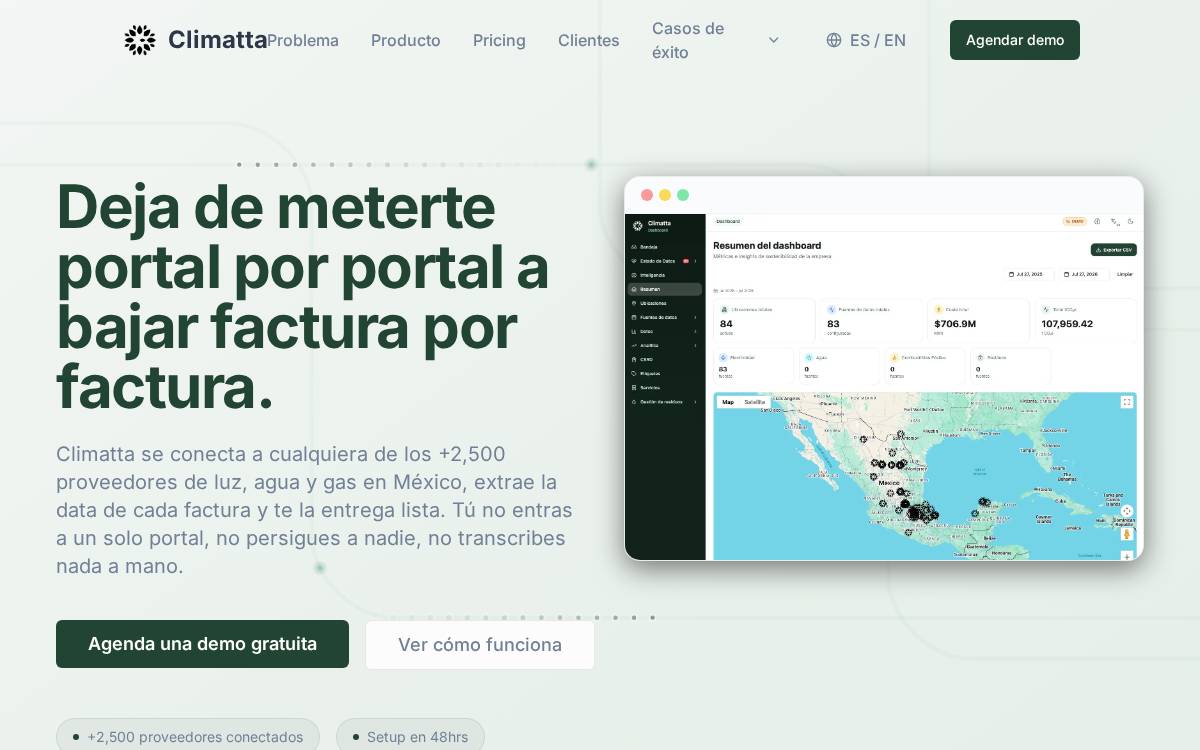Click the Bandeja sidebar item in preview
The image size is (1200, 750).
tap(664, 246)
